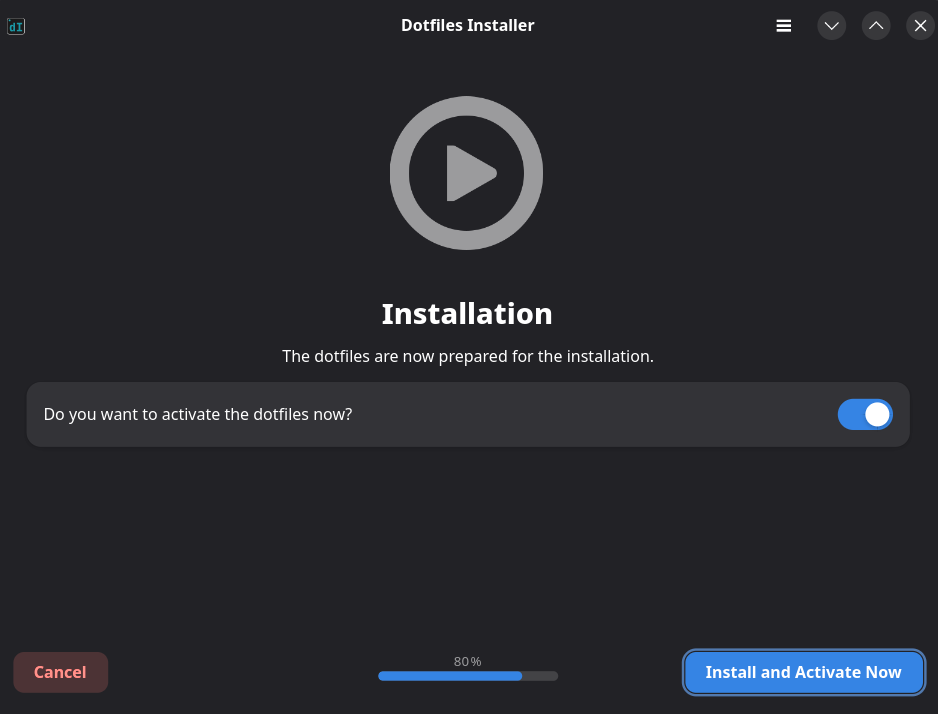Viewport: 938px width, 714px height.
Task: Click the Installation heading
Action: 467,314
